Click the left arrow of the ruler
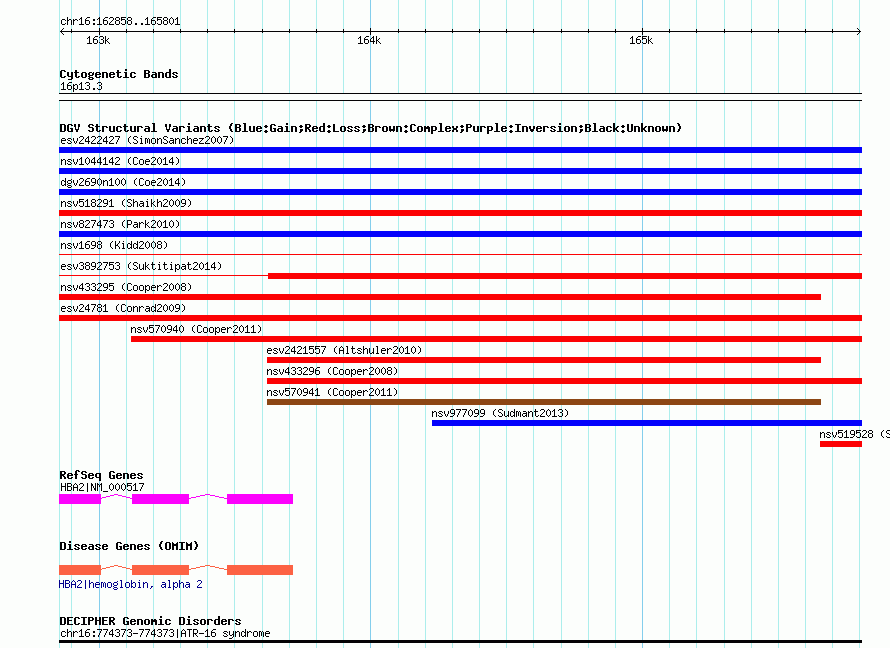 [62, 31]
